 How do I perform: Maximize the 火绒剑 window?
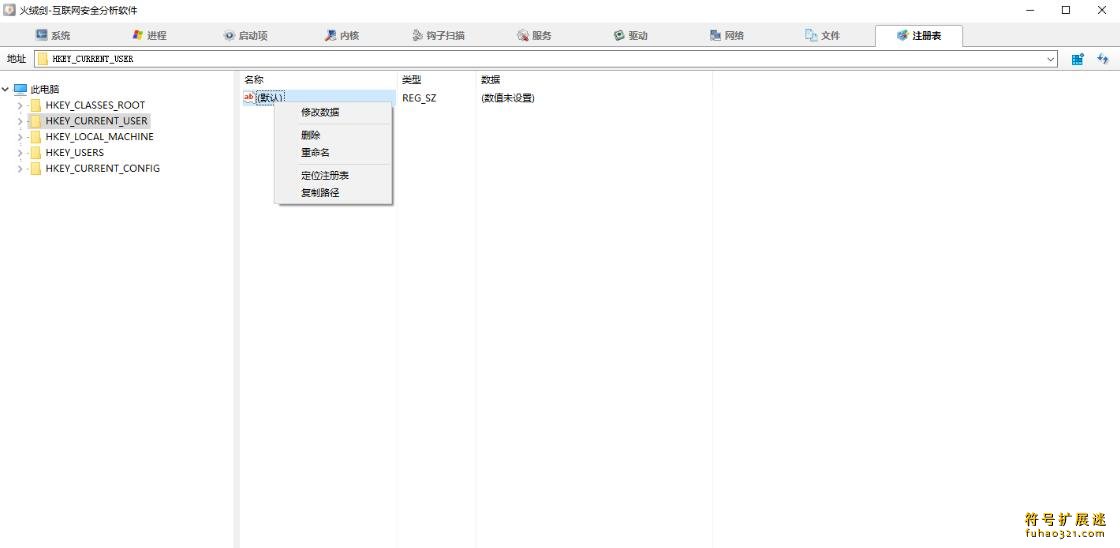click(x=1066, y=10)
